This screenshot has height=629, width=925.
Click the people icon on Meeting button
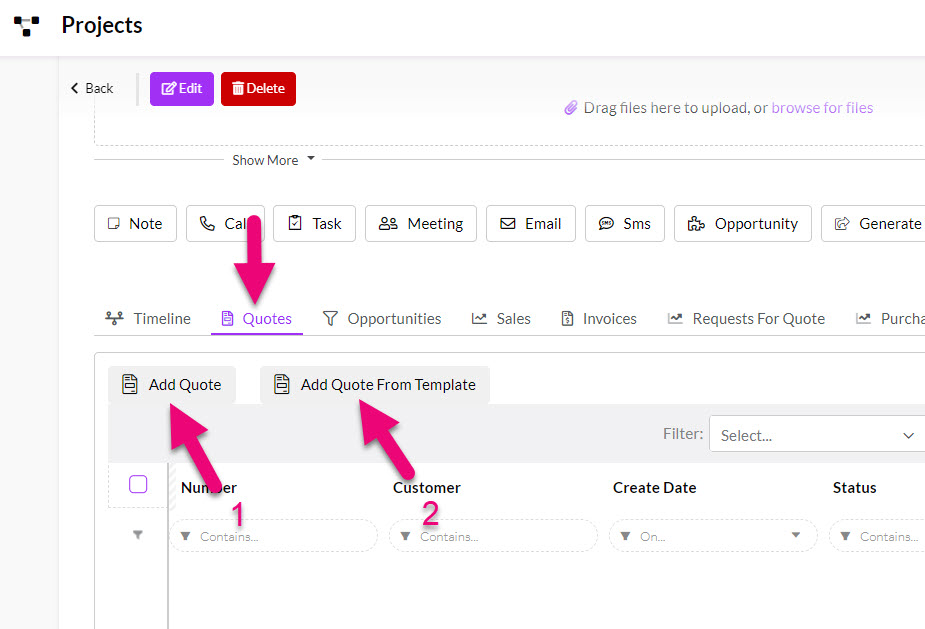point(388,224)
